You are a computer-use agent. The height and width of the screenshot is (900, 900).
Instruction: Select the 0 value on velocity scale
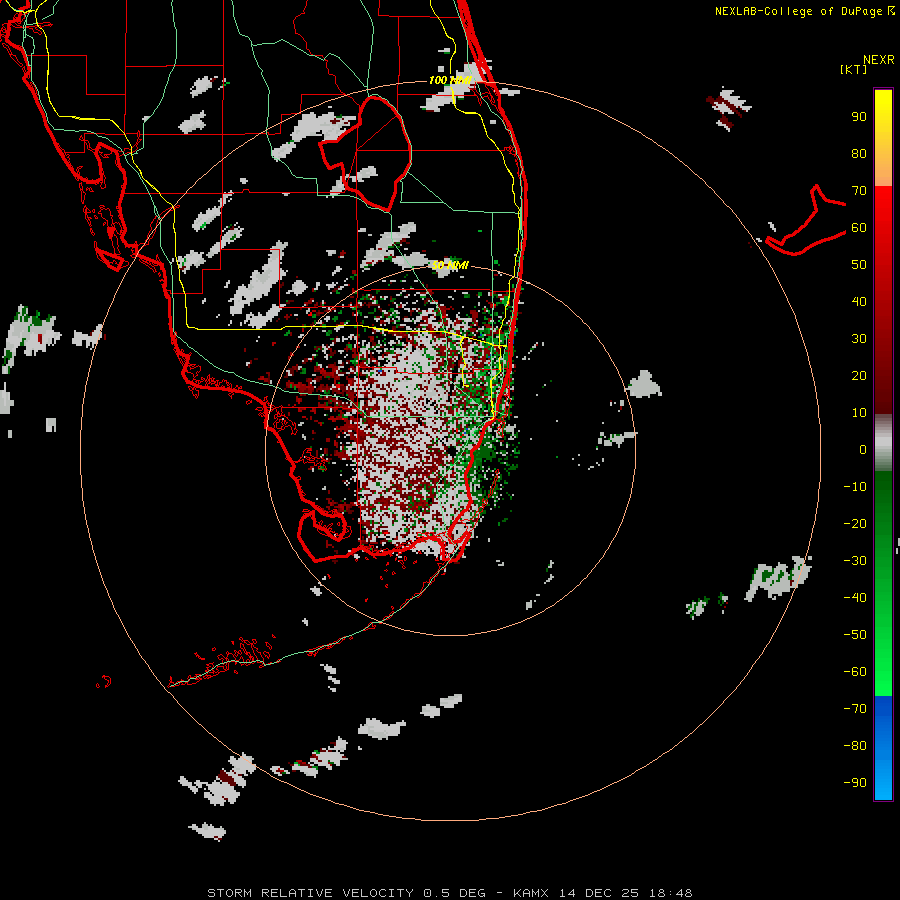click(863, 450)
